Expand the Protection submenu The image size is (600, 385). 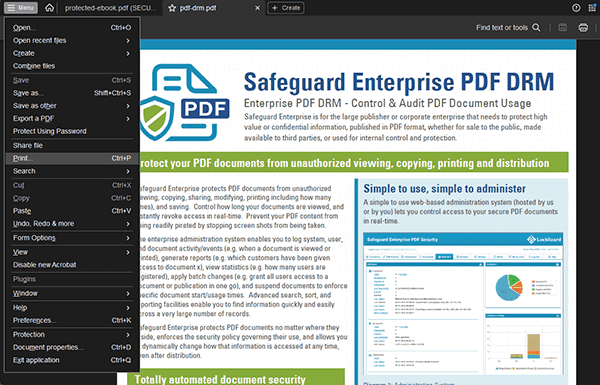pyautogui.click(x=72, y=335)
